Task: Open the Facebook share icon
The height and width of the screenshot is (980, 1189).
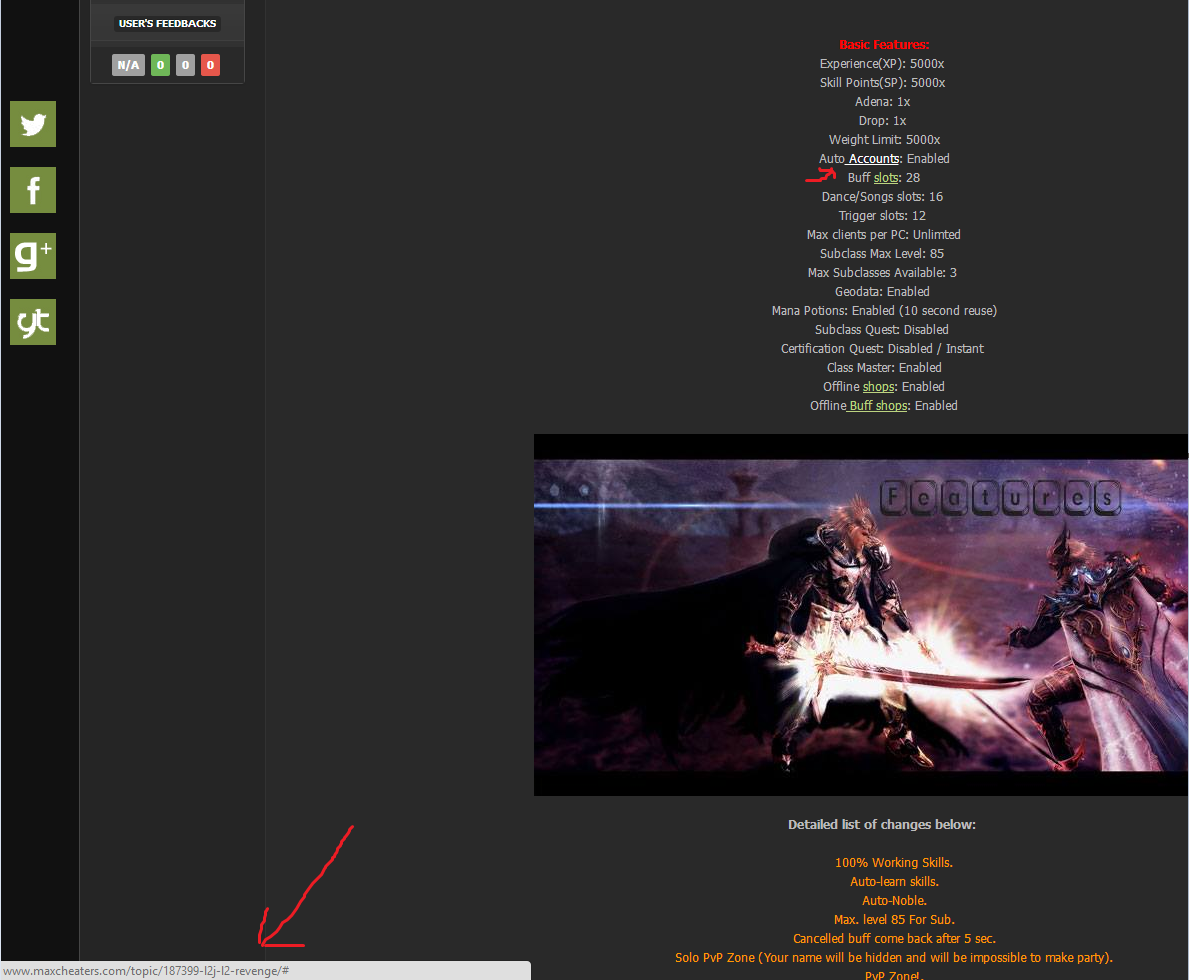Action: pyautogui.click(x=33, y=190)
